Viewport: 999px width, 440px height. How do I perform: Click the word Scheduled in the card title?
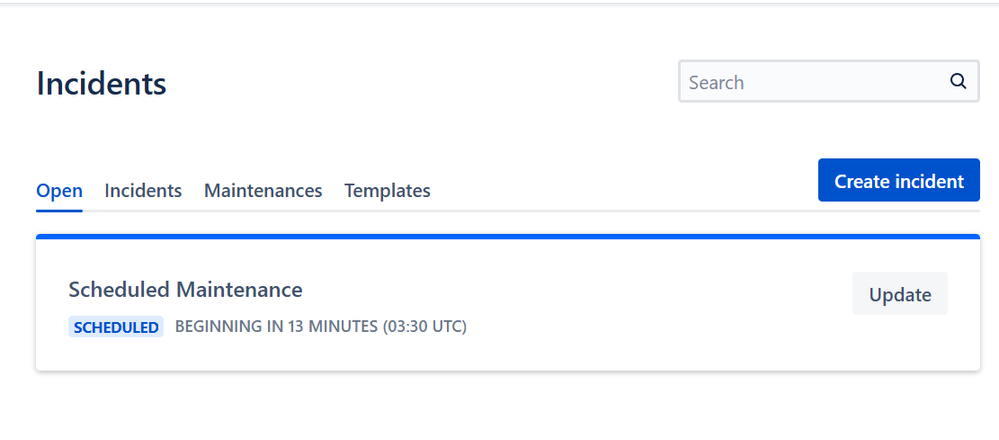(x=119, y=290)
